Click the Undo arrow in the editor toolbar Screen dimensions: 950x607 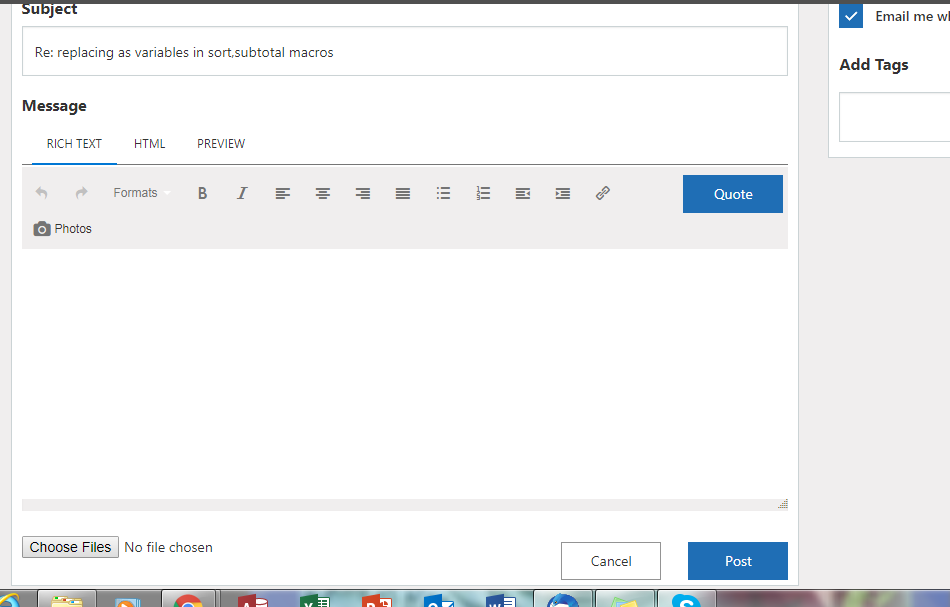pyautogui.click(x=41, y=193)
